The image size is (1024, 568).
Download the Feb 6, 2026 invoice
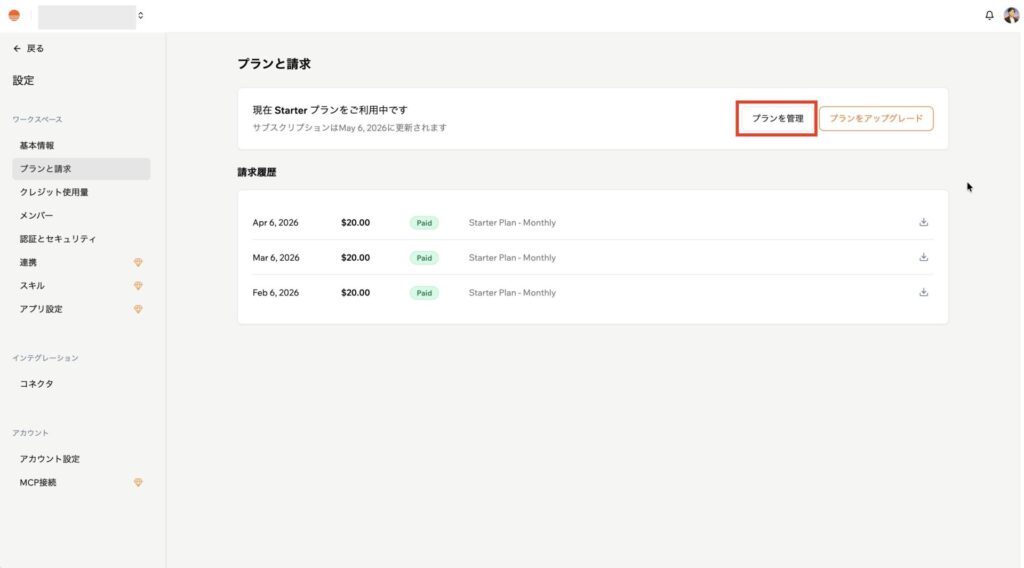(924, 292)
